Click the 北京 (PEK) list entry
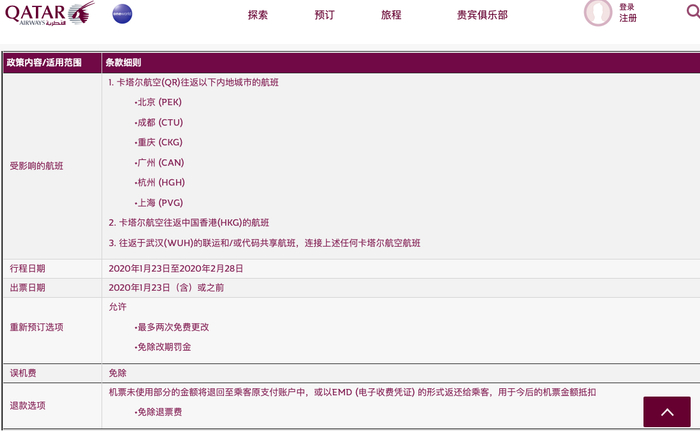This screenshot has height=431, width=700. click(158, 102)
